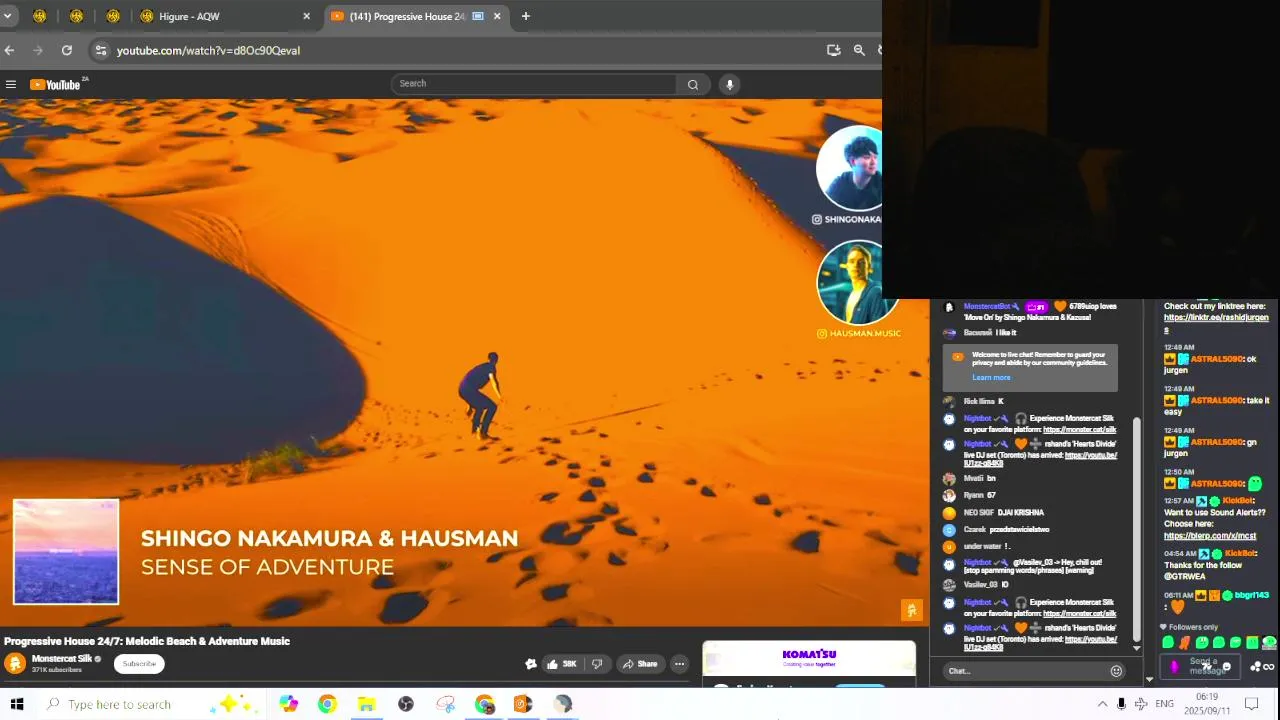The image size is (1280, 720).
Task: Open a new browser tab
Action: pyautogui.click(x=526, y=16)
